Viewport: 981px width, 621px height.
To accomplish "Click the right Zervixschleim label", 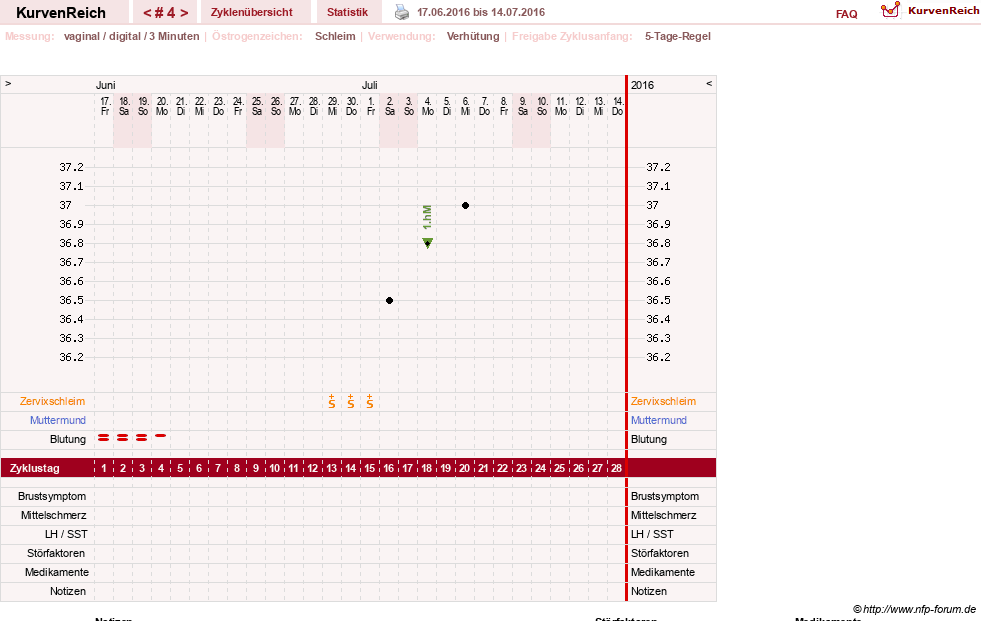I will click(x=663, y=401).
